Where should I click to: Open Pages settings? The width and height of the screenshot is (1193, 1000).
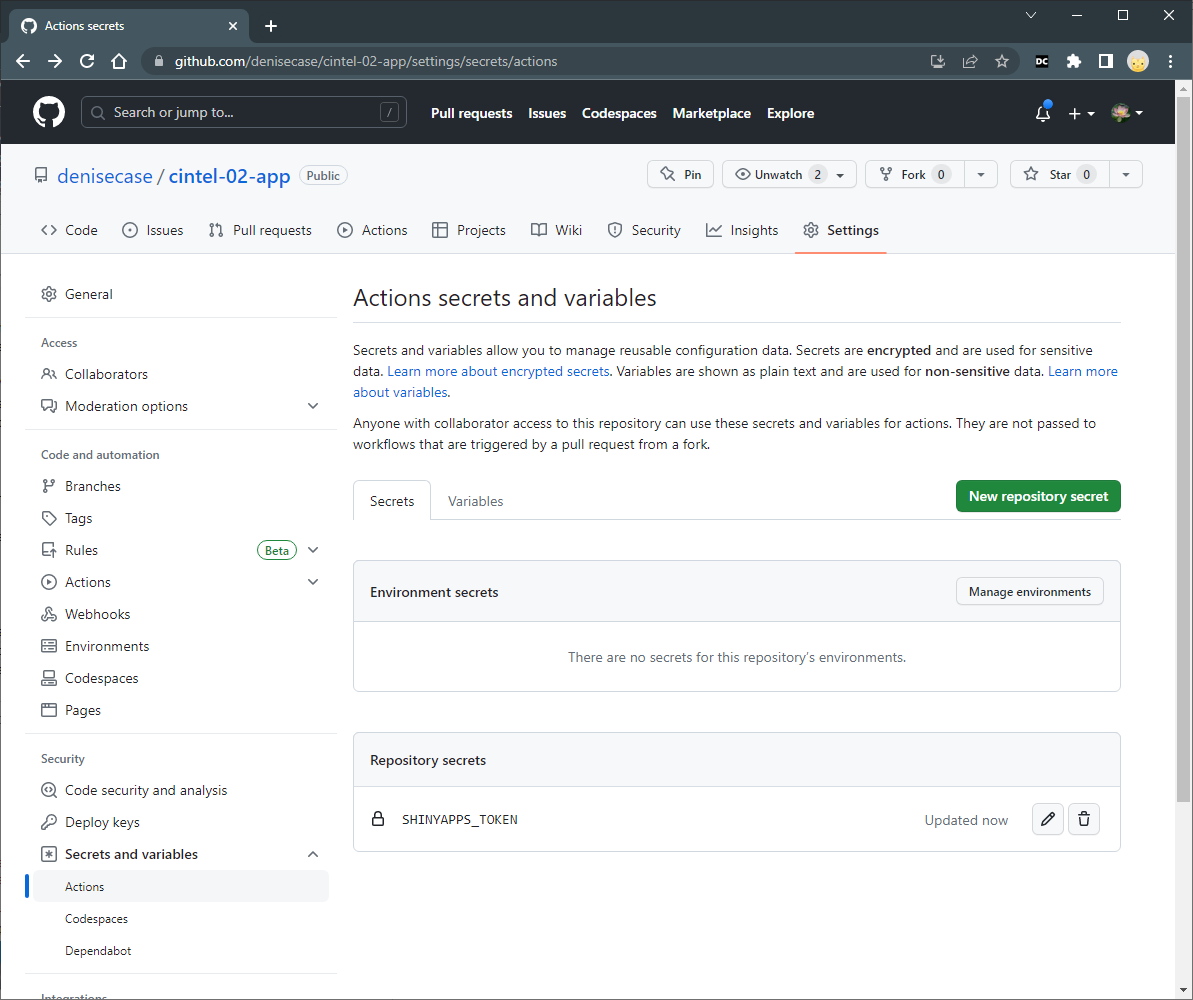(181, 709)
